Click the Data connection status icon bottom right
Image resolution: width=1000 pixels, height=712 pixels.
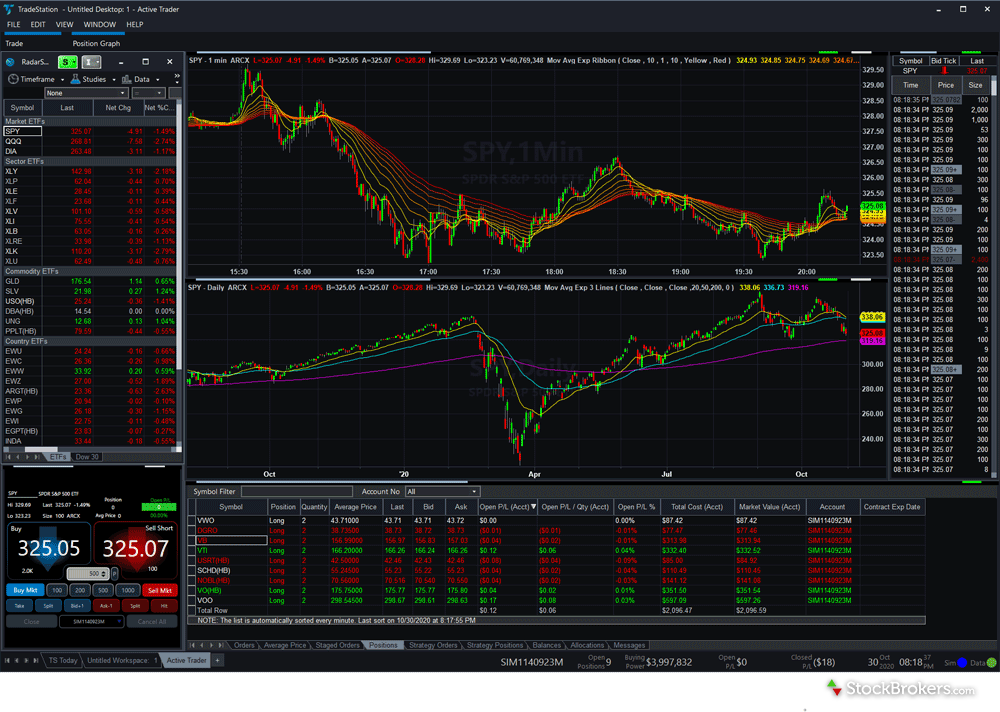(991, 662)
